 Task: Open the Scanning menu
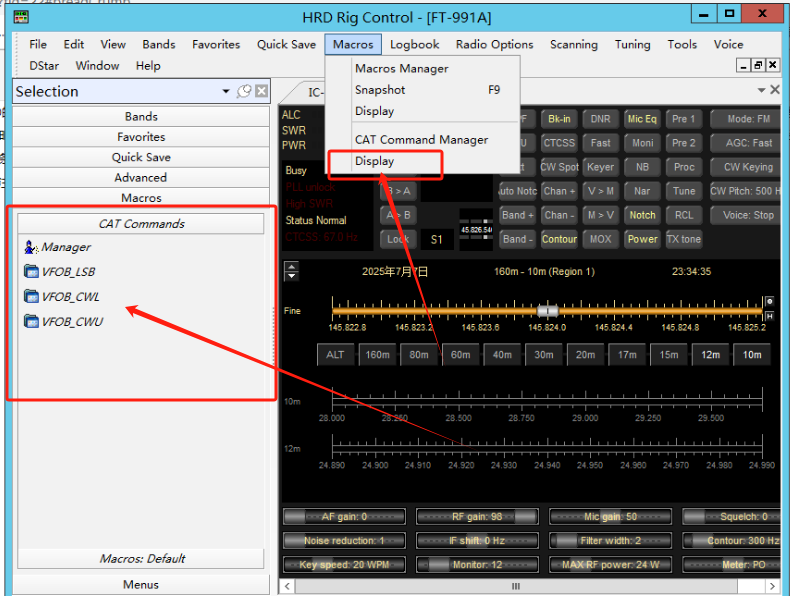[574, 44]
